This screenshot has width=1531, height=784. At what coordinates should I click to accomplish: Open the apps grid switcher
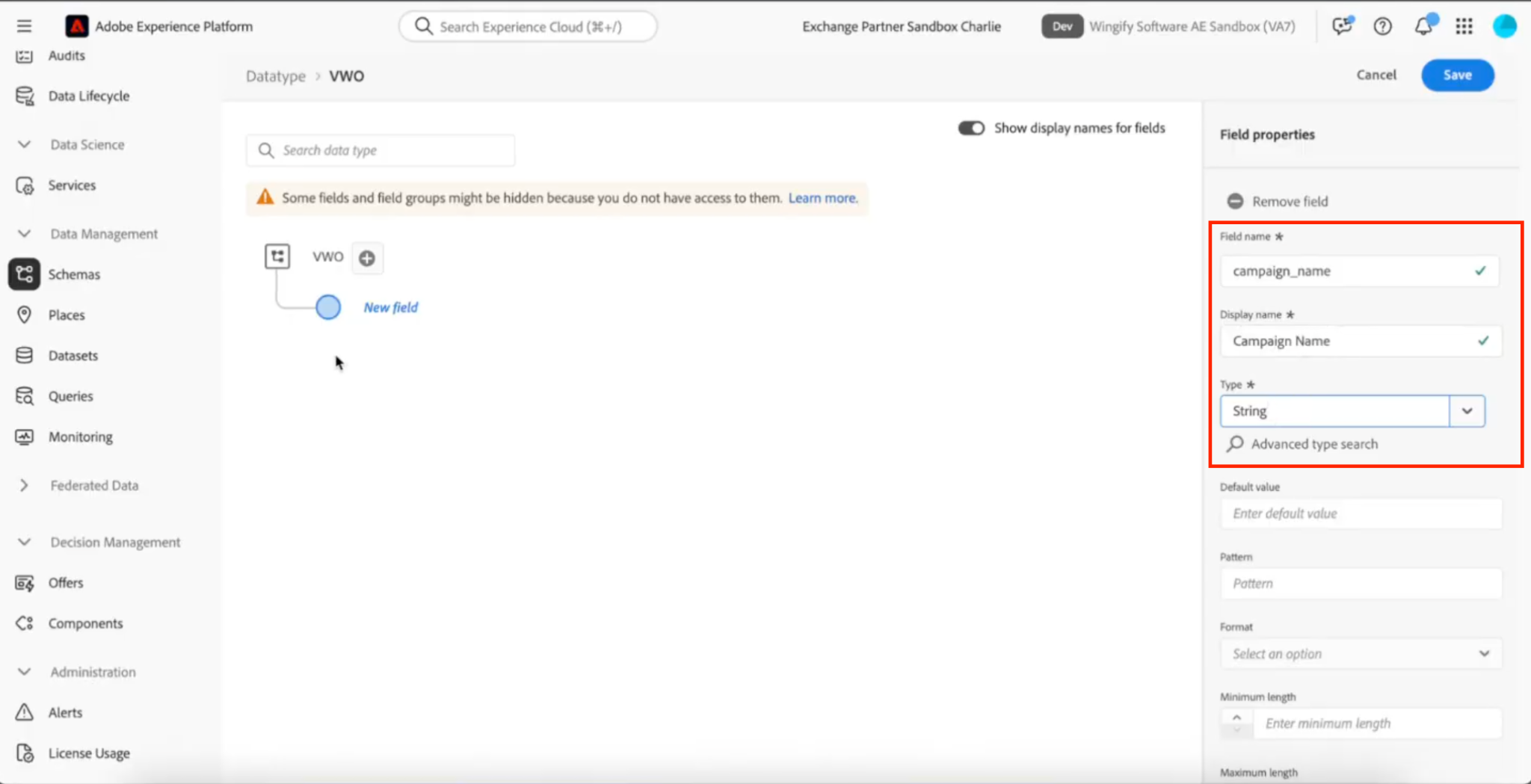pyautogui.click(x=1464, y=26)
